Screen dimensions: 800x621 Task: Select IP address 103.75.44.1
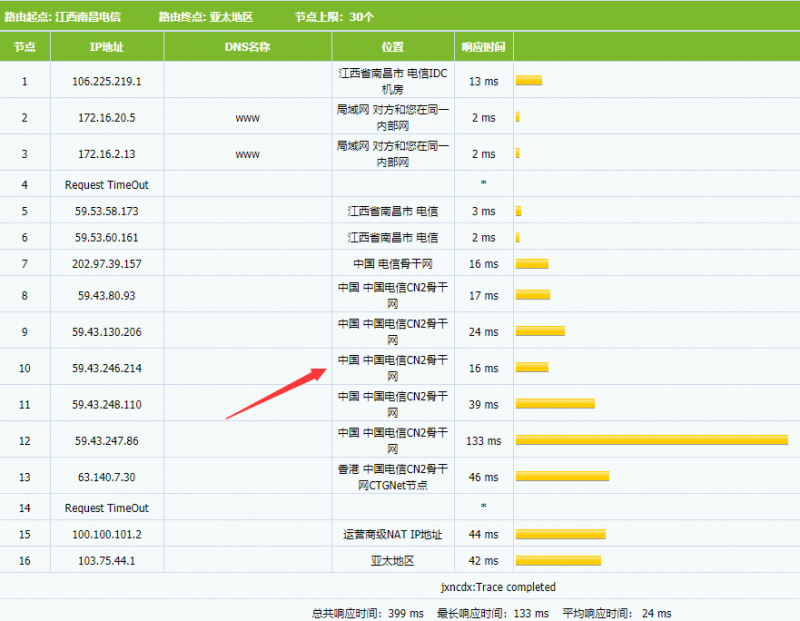click(107, 561)
